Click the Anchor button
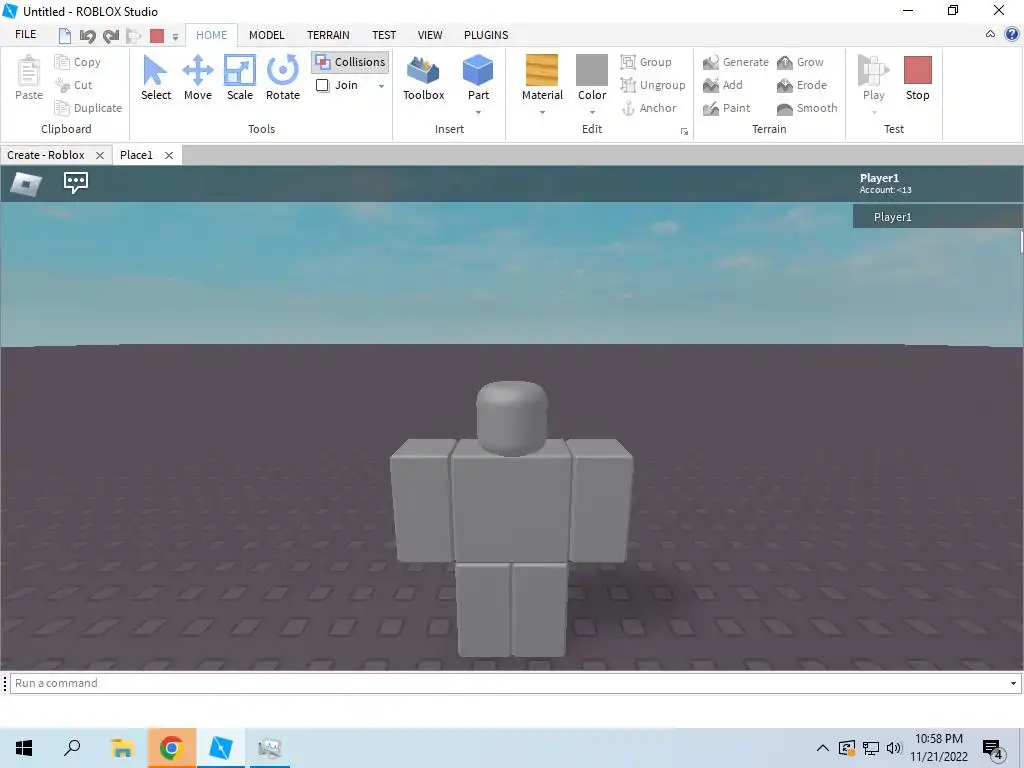The image size is (1024, 768). (x=648, y=108)
